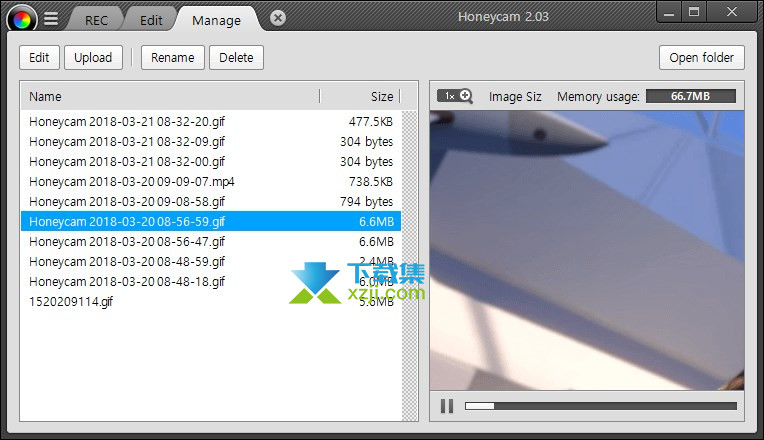Maximize the Honeycam window
The width and height of the screenshot is (764, 440).
(x=694, y=12)
